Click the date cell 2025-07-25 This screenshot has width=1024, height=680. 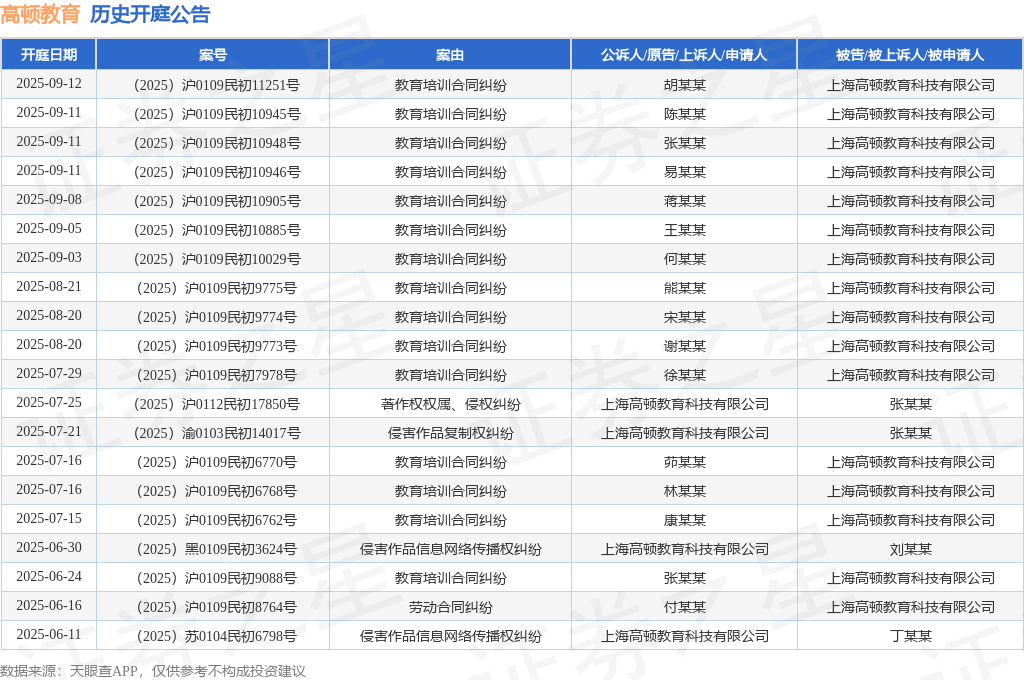click(x=49, y=403)
